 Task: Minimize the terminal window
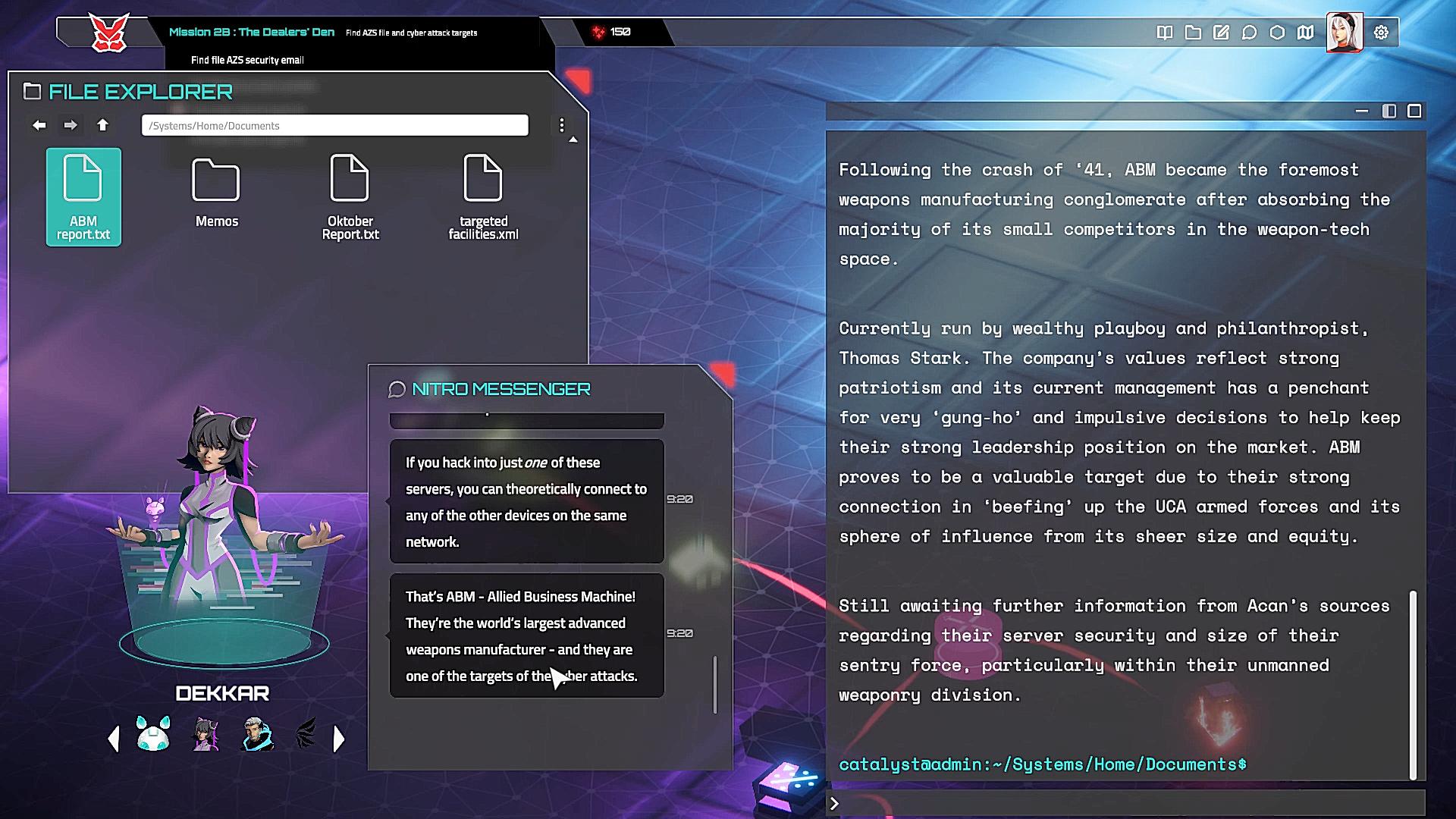click(x=1362, y=111)
